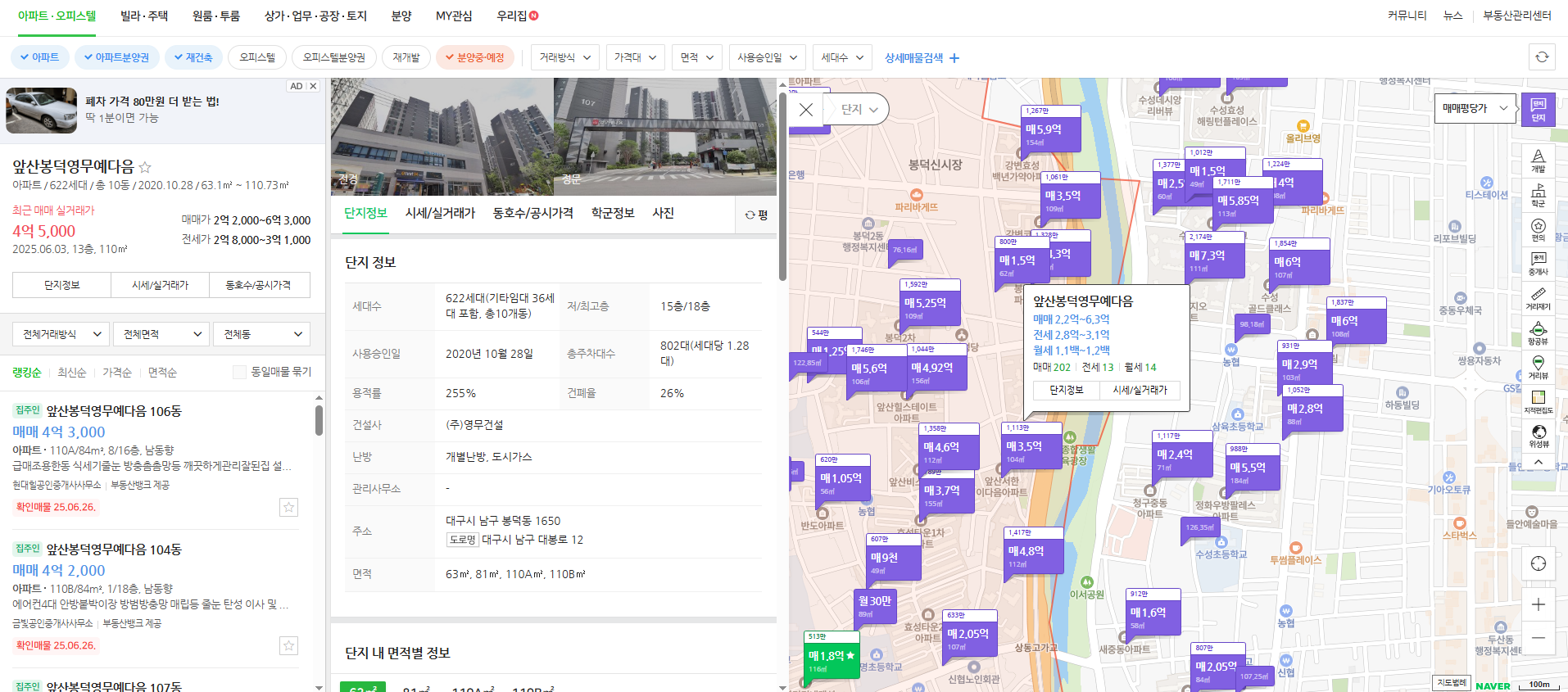Viewport: 1568px width, 692px height.
Task: Zoom out the map with minus button
Action: coord(1538,637)
